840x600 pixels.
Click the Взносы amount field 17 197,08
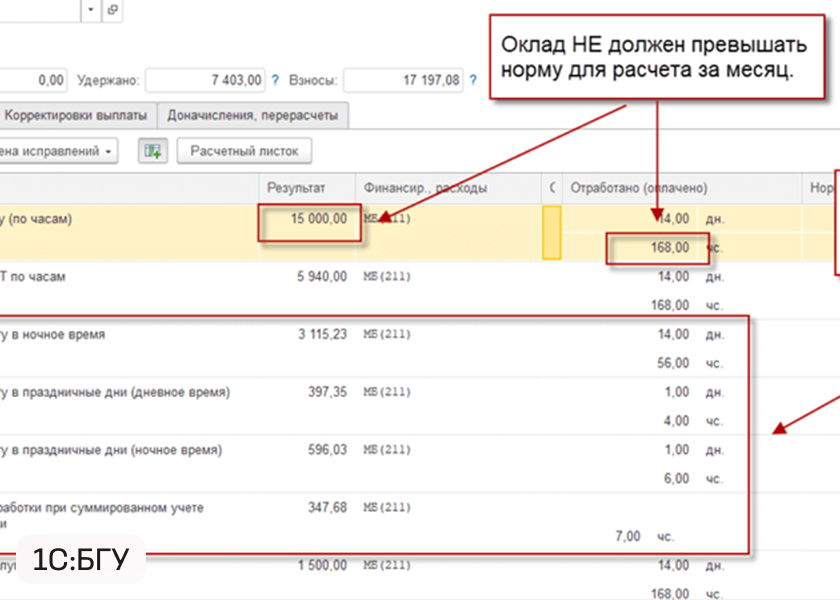click(404, 79)
